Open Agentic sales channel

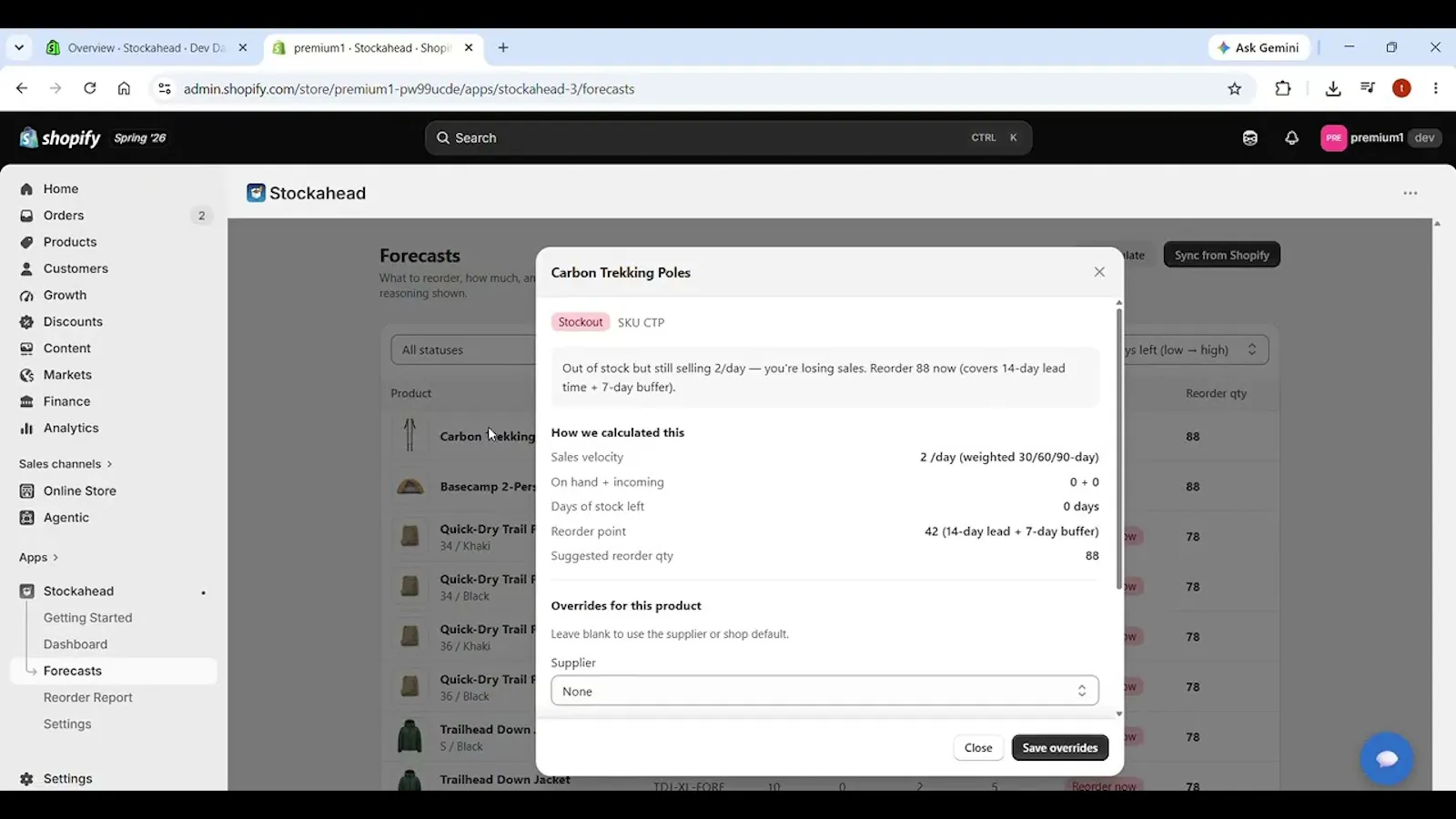click(x=66, y=517)
